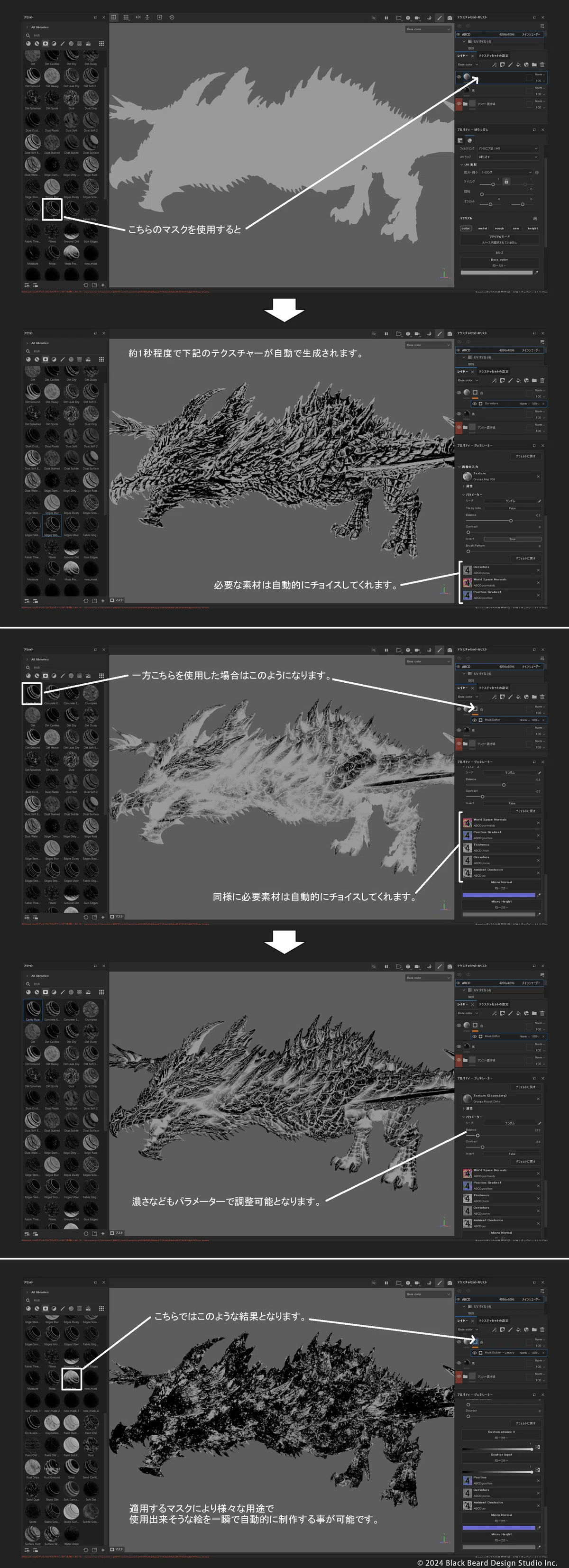Toggle the height channel button under マテリアル

(x=533, y=228)
